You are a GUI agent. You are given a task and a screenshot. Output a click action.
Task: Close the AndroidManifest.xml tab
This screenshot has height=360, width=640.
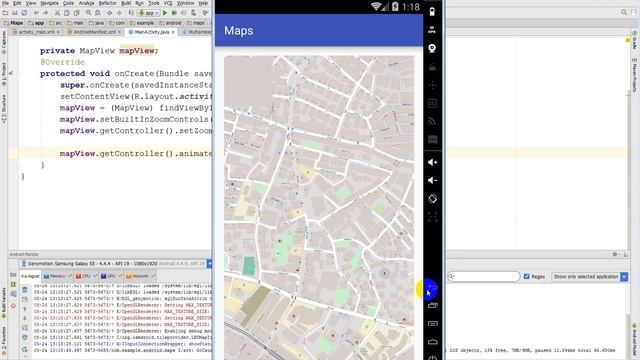click(119, 32)
